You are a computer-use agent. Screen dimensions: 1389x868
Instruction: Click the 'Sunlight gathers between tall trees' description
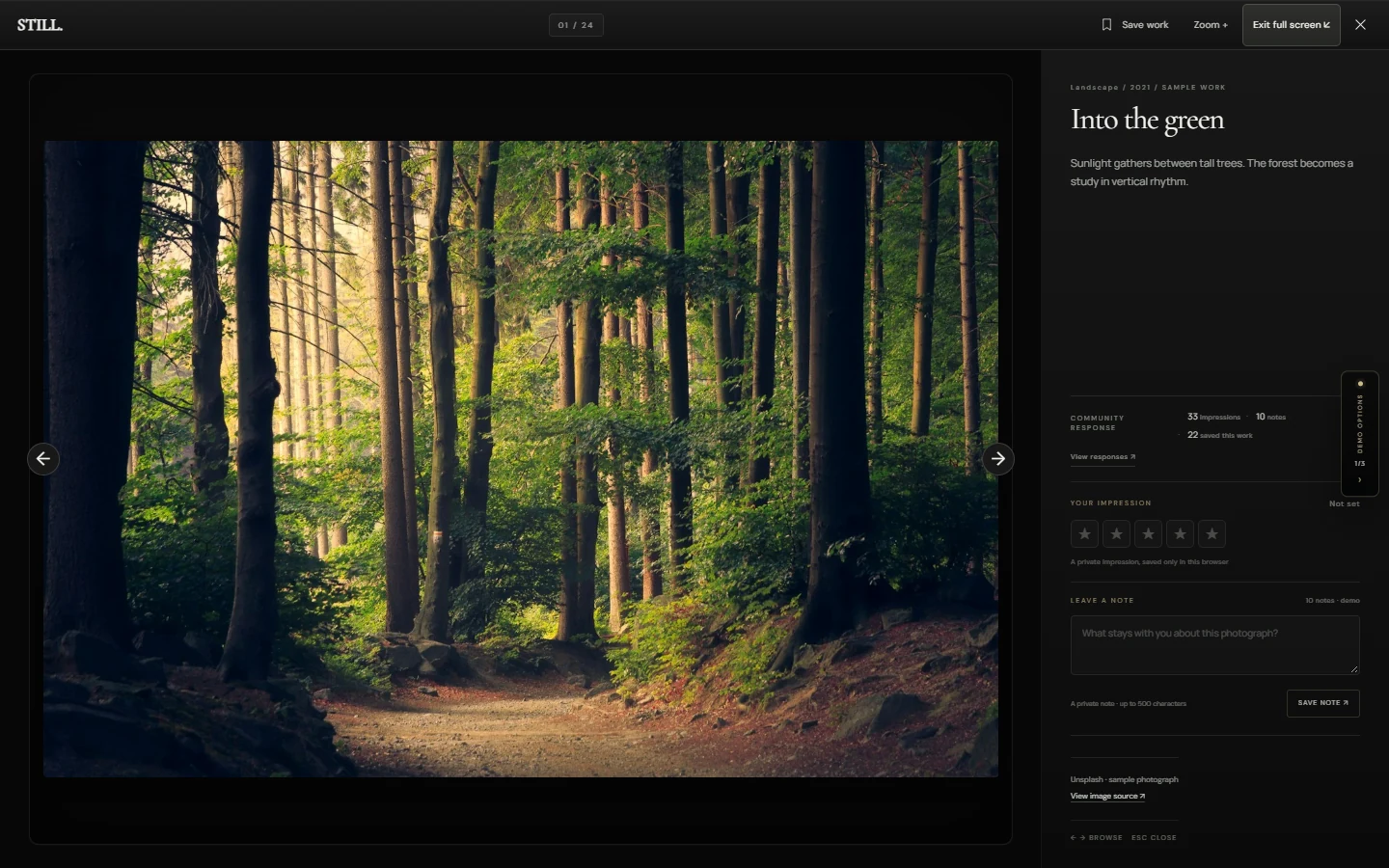coord(1212,173)
